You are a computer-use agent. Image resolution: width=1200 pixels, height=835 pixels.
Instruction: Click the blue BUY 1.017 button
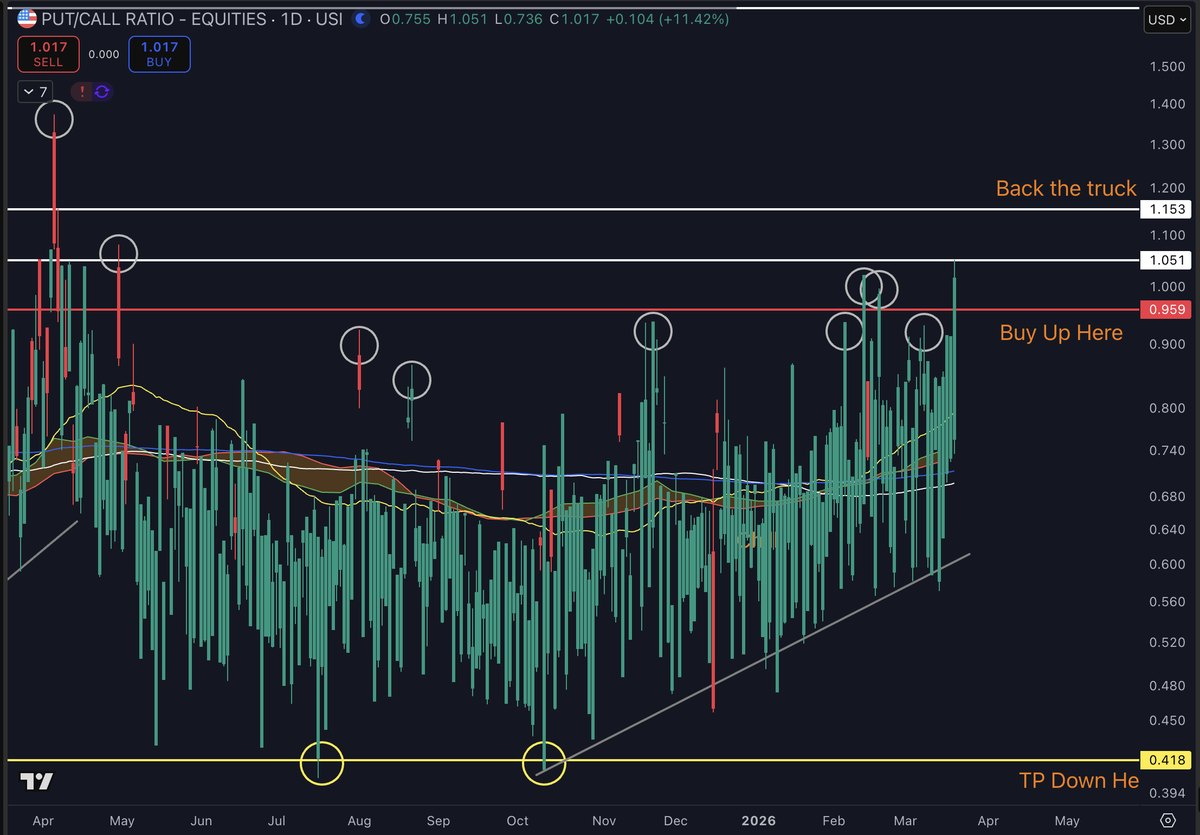click(x=159, y=54)
